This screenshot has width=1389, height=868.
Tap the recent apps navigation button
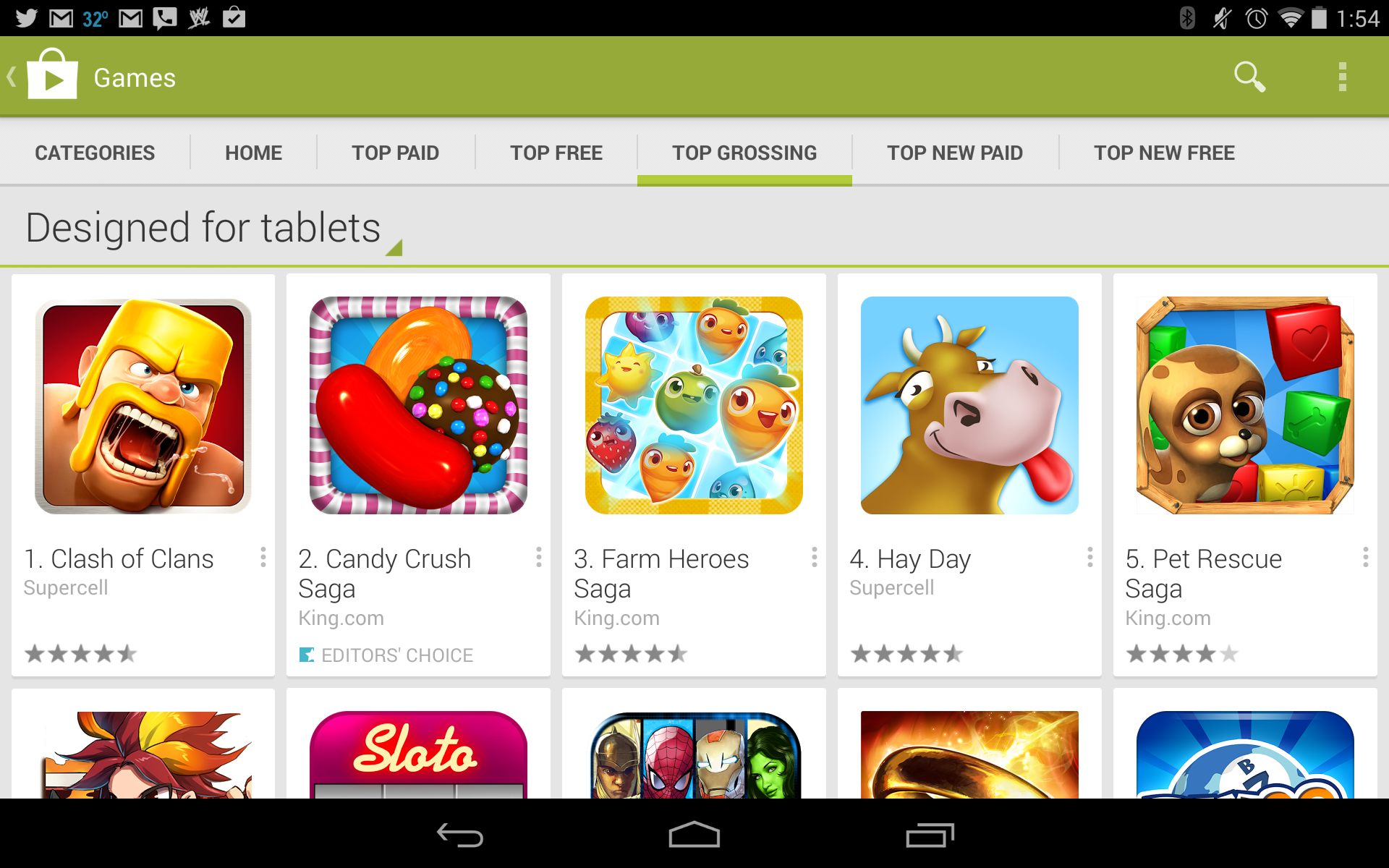tap(930, 835)
